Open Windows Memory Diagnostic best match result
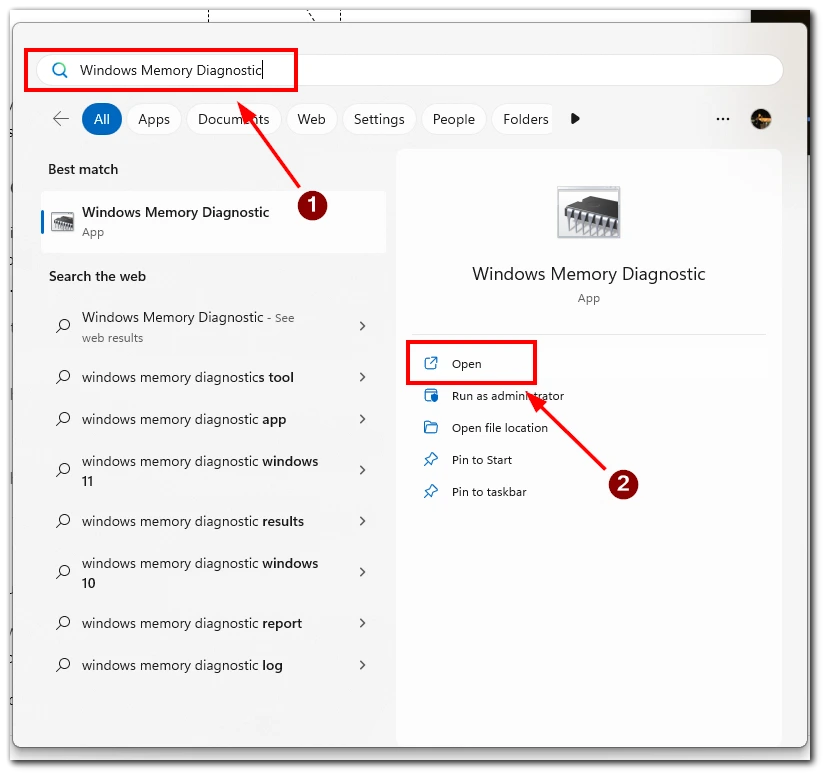The width and height of the screenshot is (828, 778). (213, 222)
